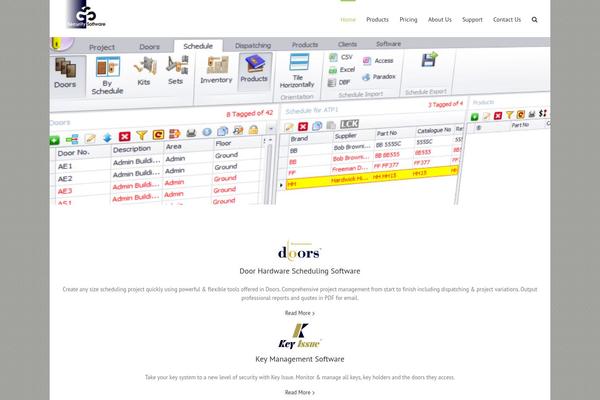Viewport: 600px width, 400px height.
Task: Click the LCK icon in Schedule panel toolbar
Action: click(349, 124)
